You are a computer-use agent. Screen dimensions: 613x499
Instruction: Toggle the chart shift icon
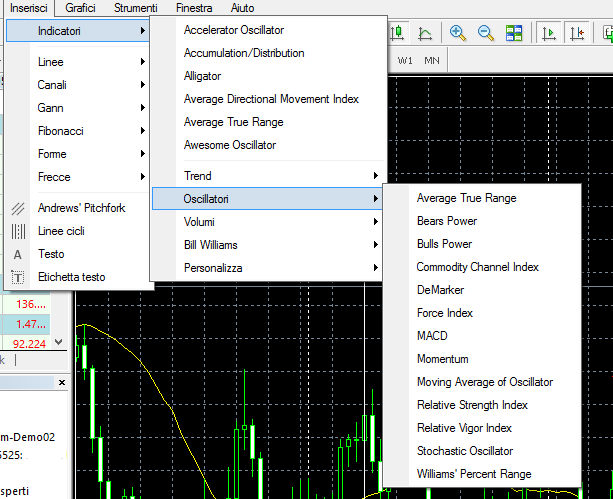coord(577,33)
